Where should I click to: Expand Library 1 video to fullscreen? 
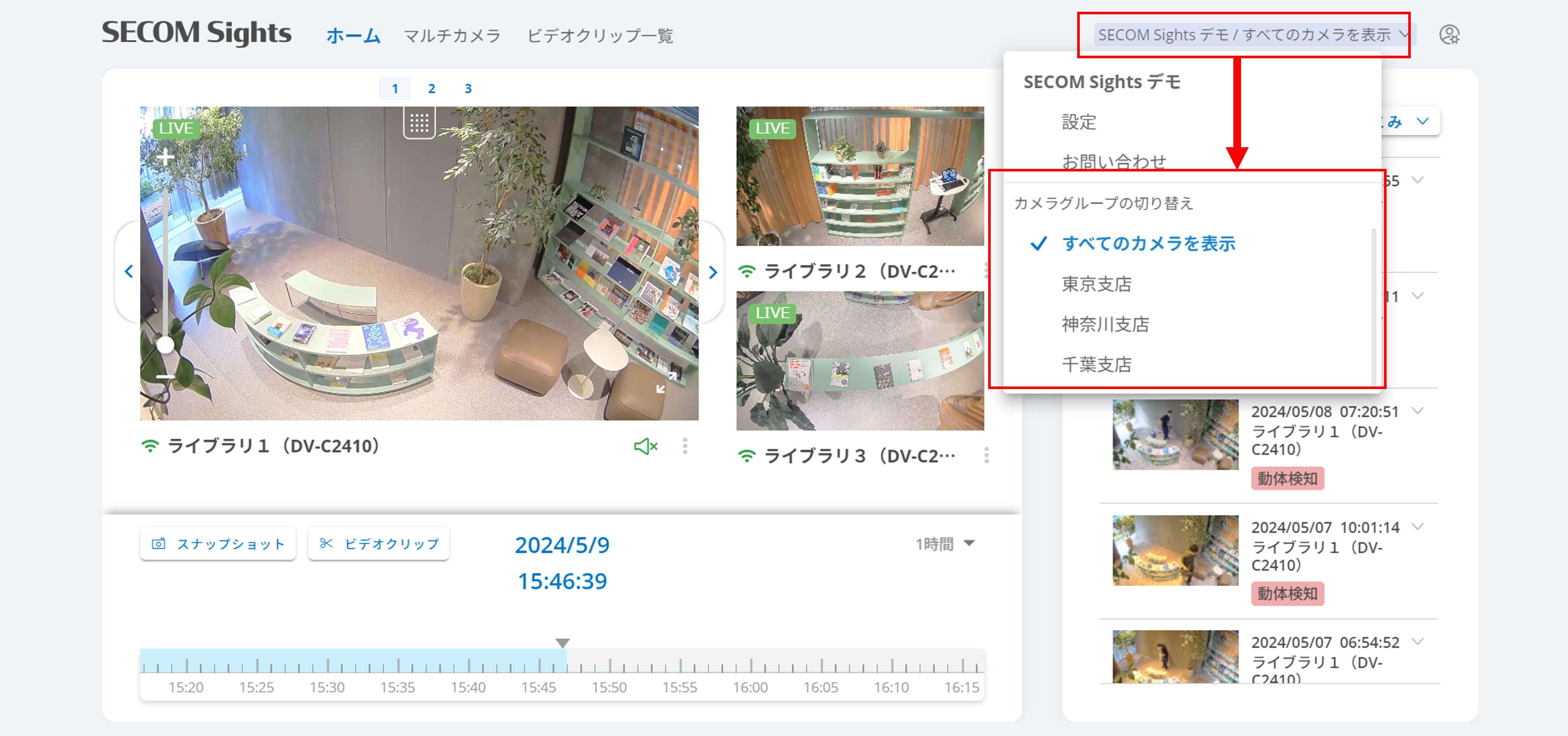pyautogui.click(x=666, y=382)
